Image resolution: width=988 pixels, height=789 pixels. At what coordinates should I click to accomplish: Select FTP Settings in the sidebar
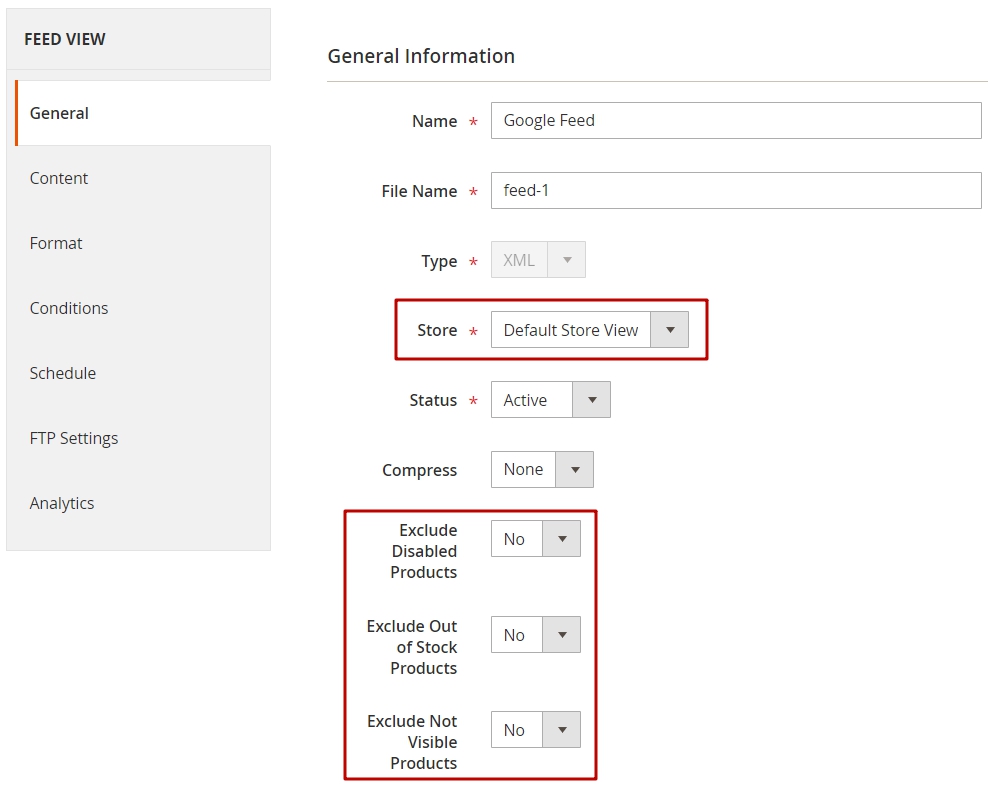click(x=139, y=438)
